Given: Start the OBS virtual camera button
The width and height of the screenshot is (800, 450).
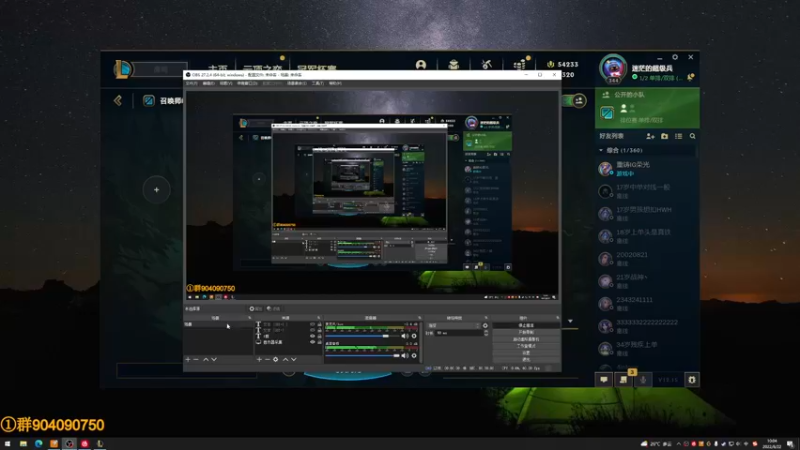Looking at the screenshot, I should click(x=526, y=339).
